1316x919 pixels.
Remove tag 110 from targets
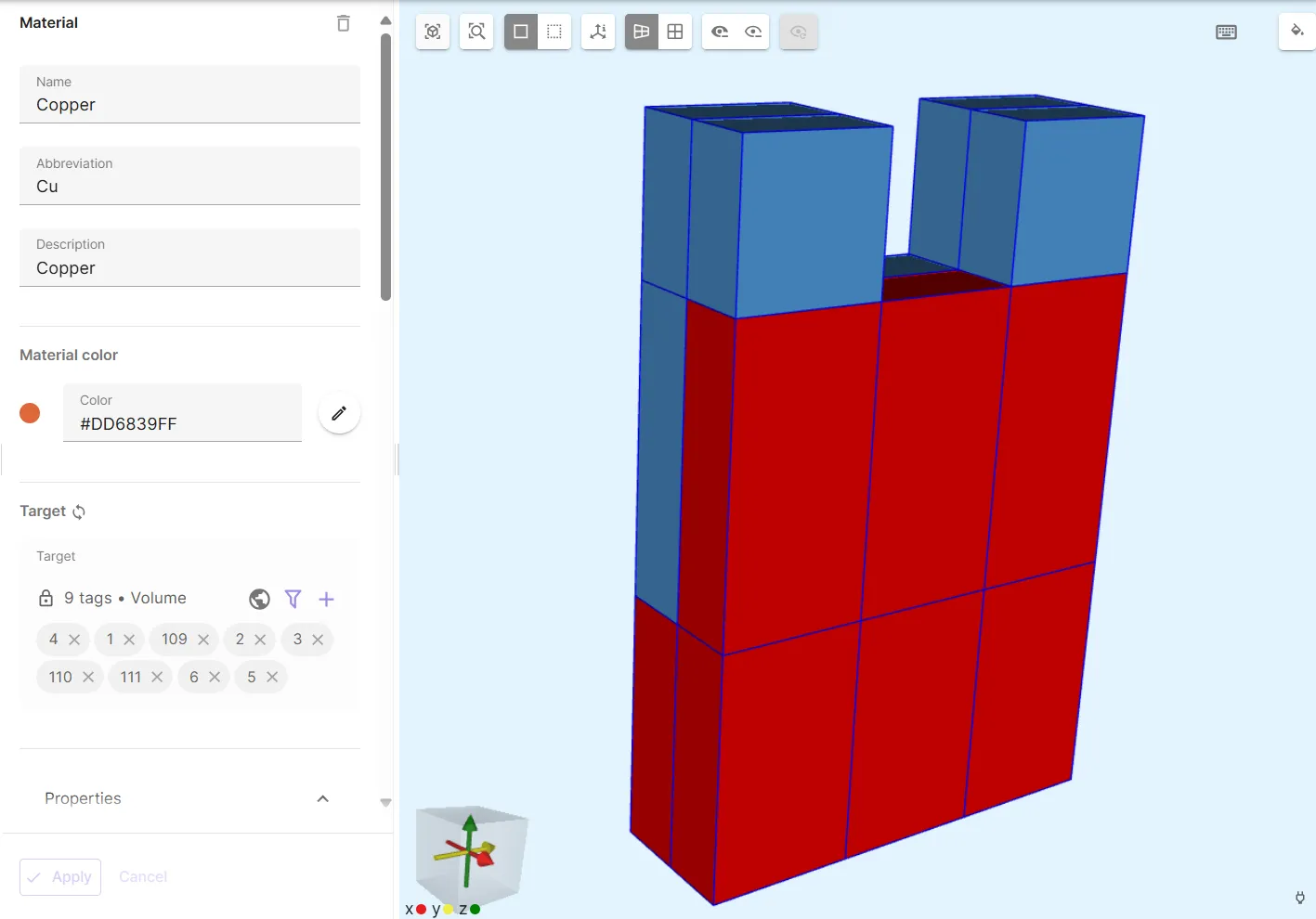click(x=88, y=677)
